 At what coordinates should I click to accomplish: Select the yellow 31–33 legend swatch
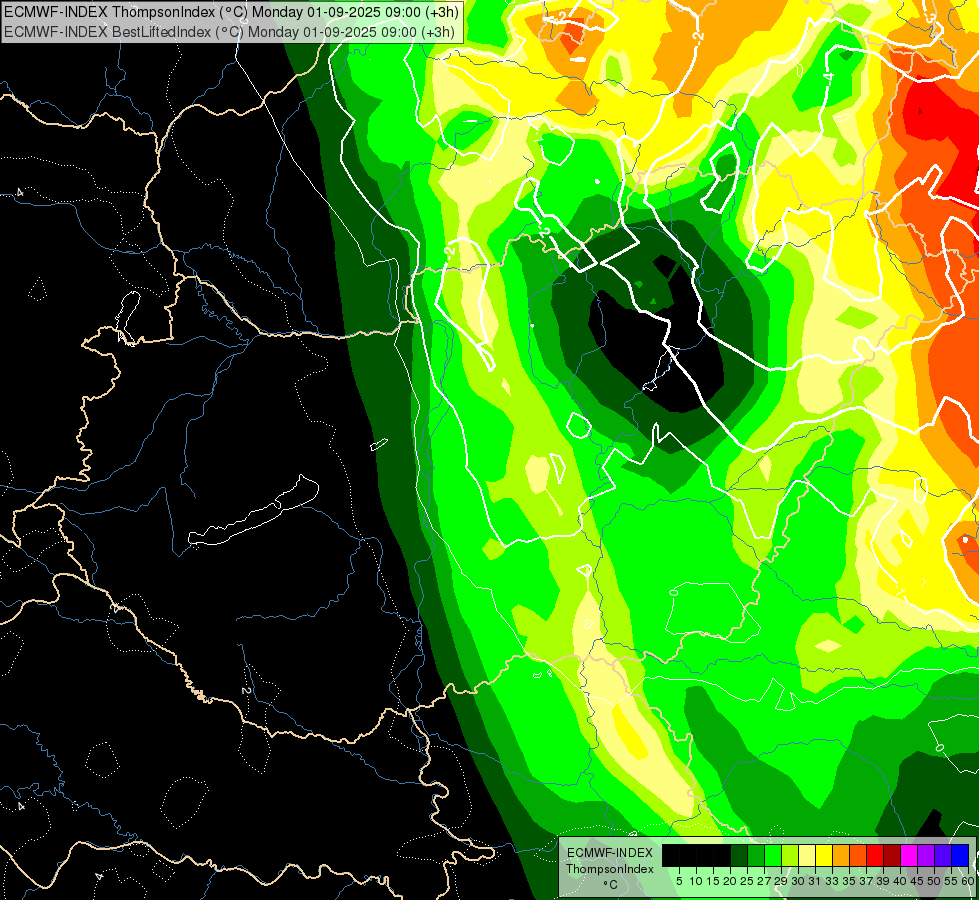pos(824,855)
